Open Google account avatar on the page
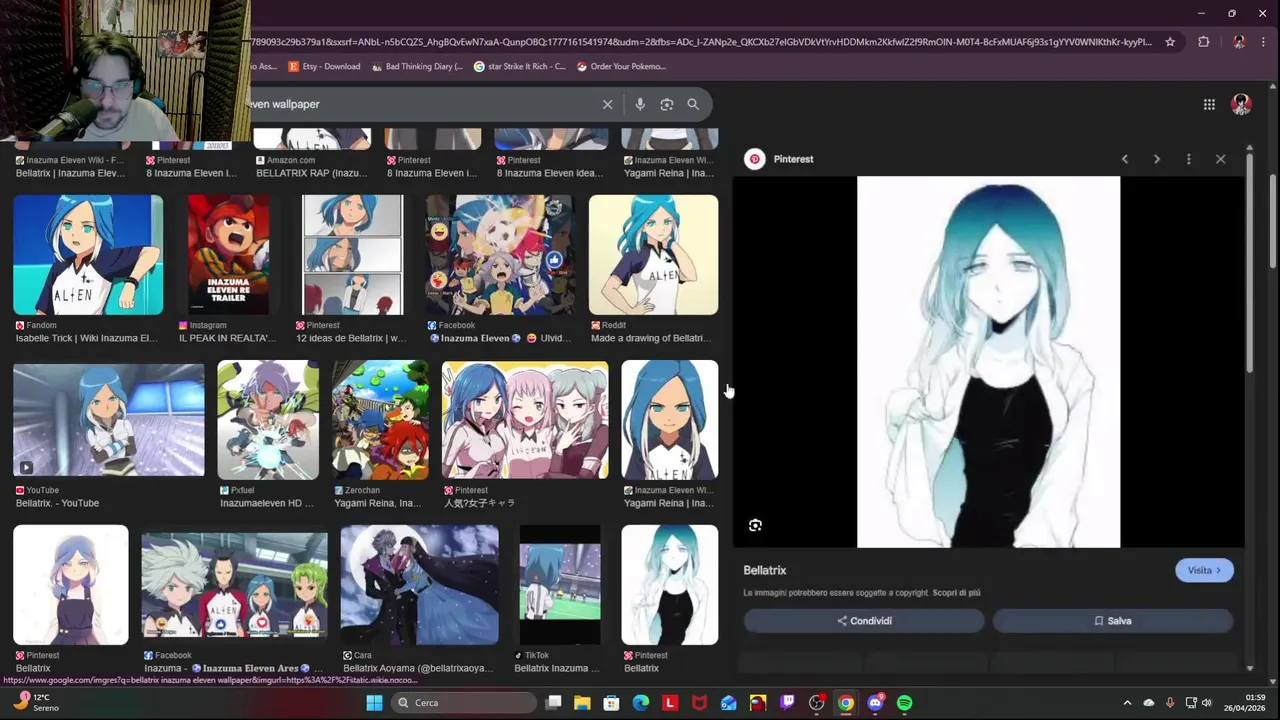The width and height of the screenshot is (1280, 720). point(1241,104)
